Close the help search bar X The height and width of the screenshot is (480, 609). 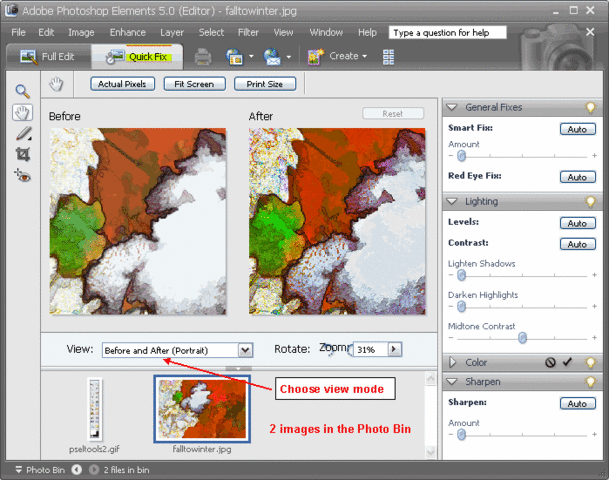590,32
